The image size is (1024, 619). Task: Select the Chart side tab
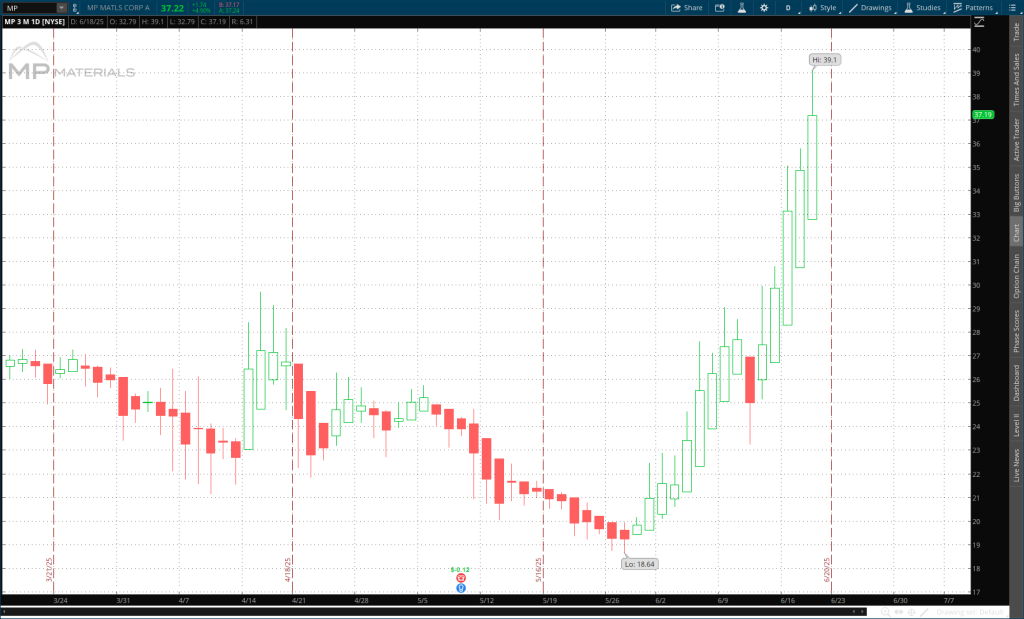tap(1016, 234)
